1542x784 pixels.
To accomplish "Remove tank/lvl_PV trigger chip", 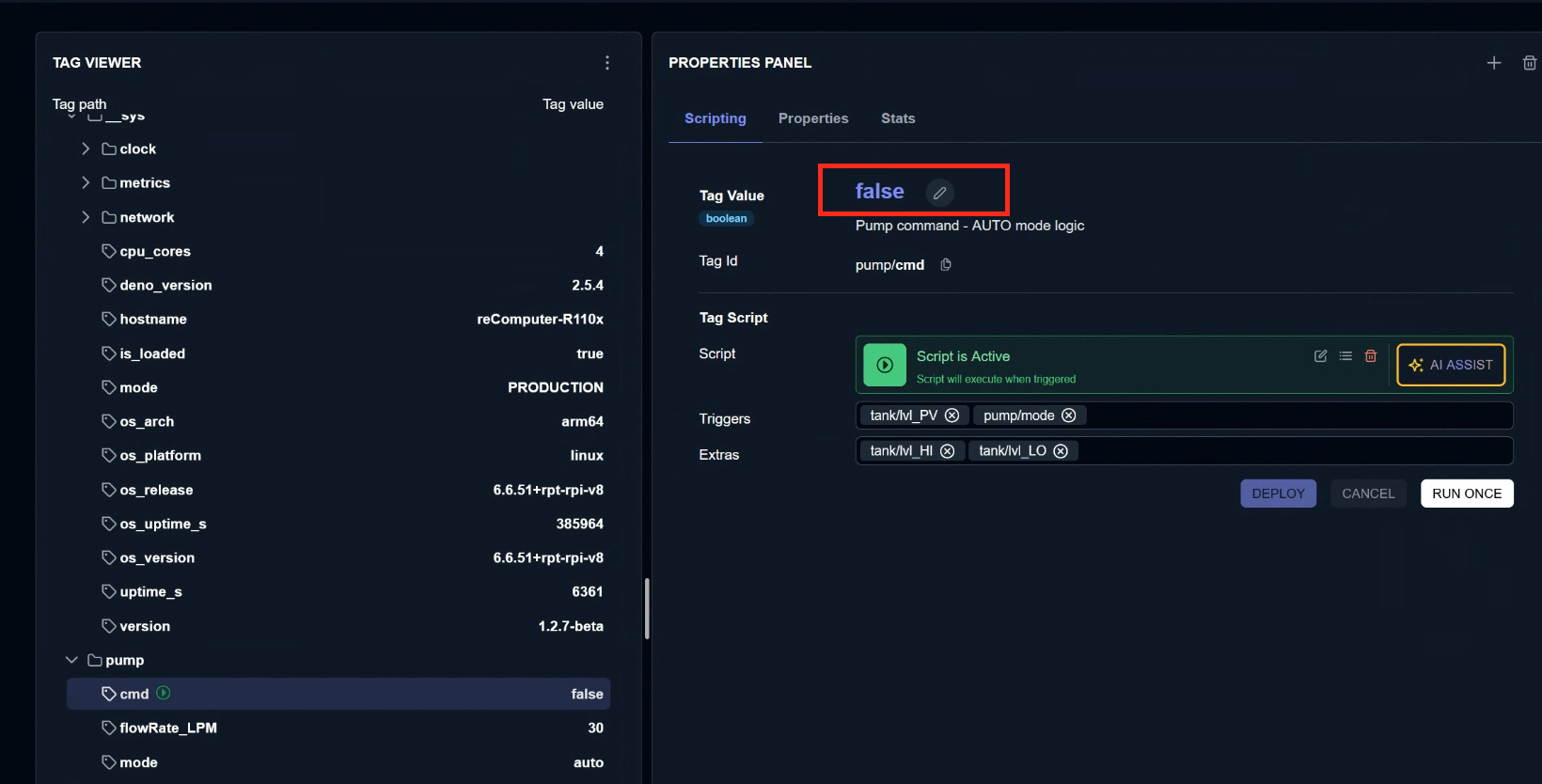I will coord(952,416).
